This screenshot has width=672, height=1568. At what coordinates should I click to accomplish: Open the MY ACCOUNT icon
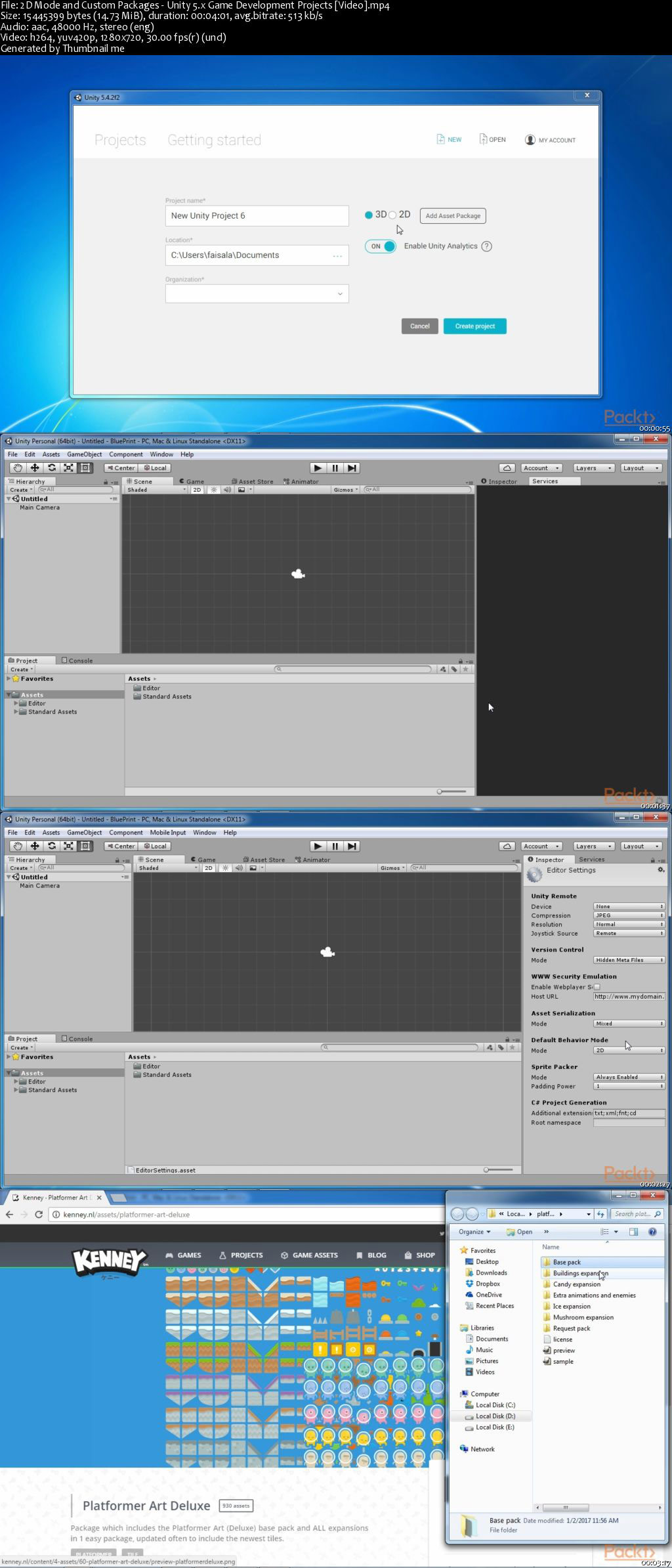(x=530, y=140)
